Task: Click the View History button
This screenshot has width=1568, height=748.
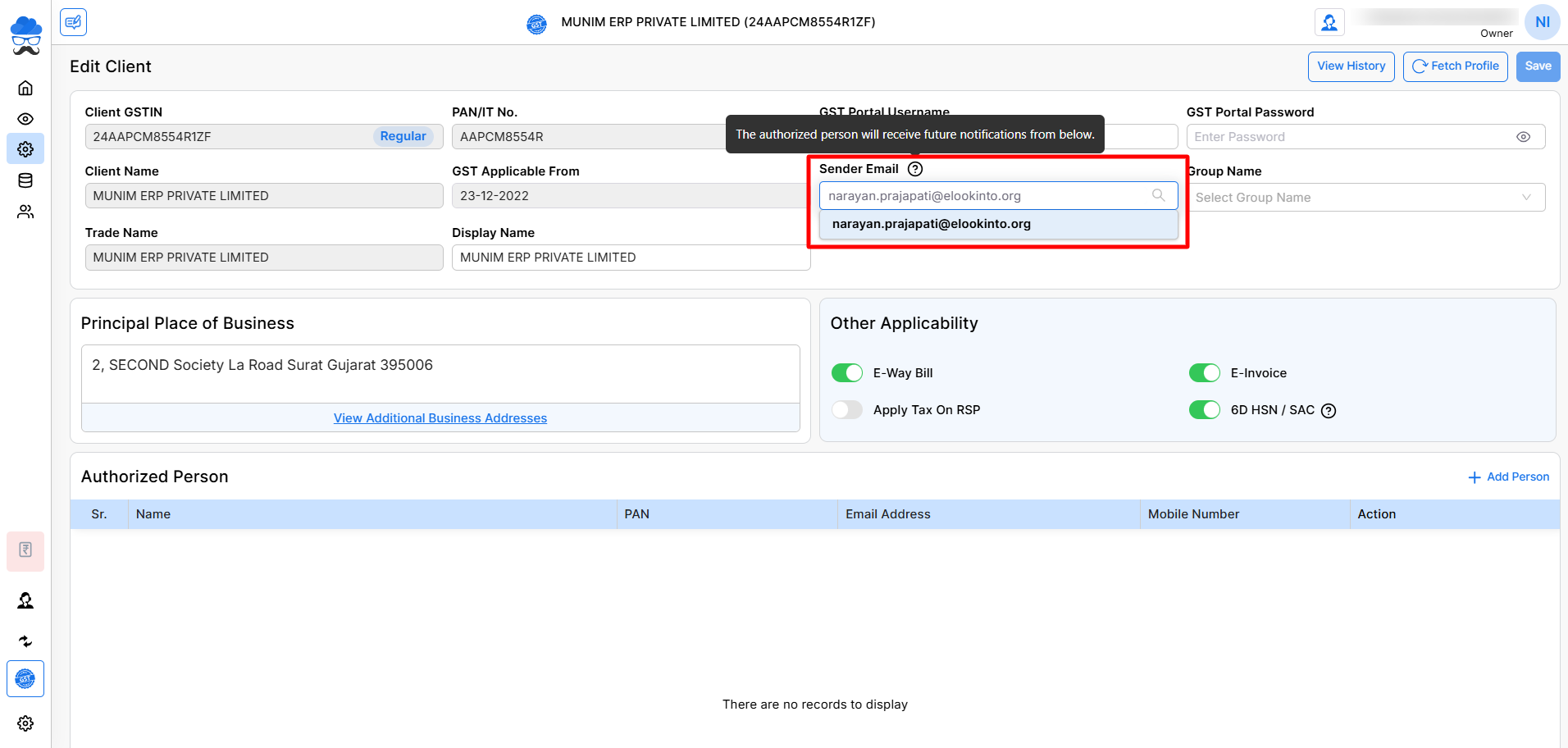Action: [1351, 66]
